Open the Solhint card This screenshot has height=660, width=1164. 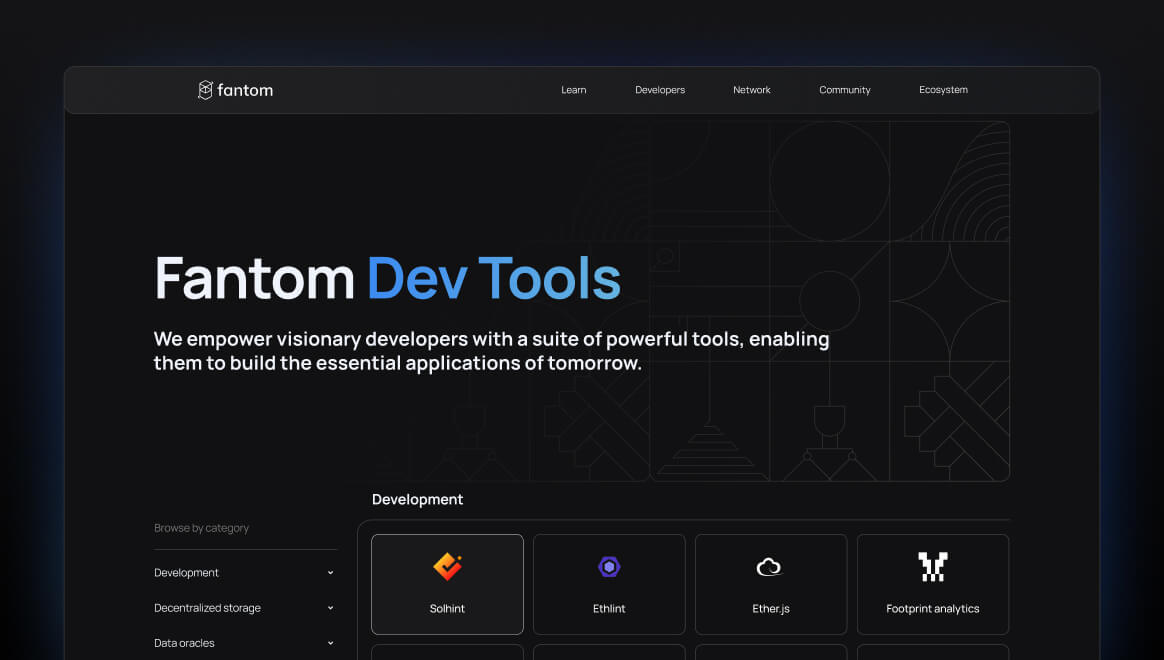pos(447,584)
